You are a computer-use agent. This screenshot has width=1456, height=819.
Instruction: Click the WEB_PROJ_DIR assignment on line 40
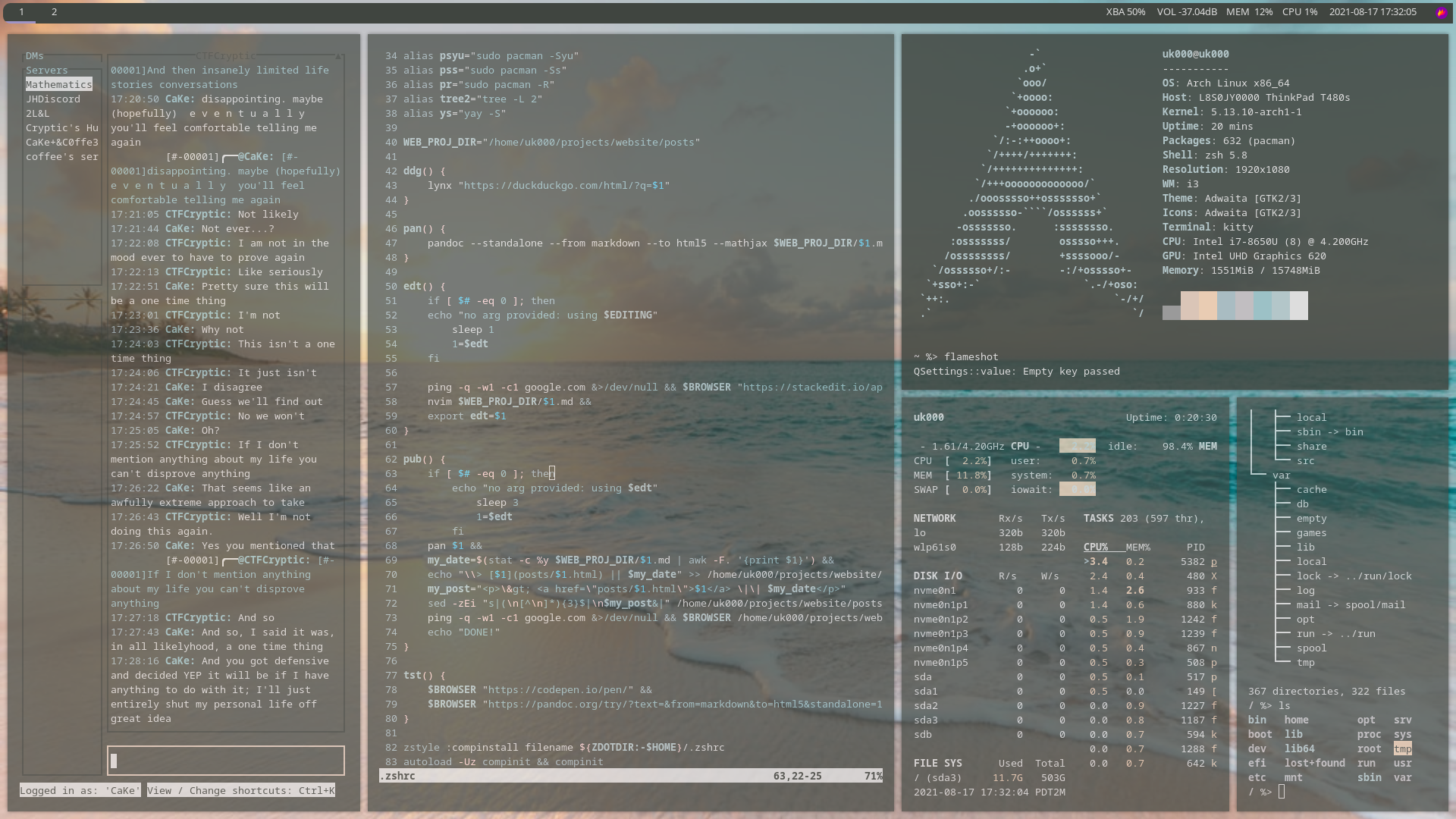coord(552,143)
